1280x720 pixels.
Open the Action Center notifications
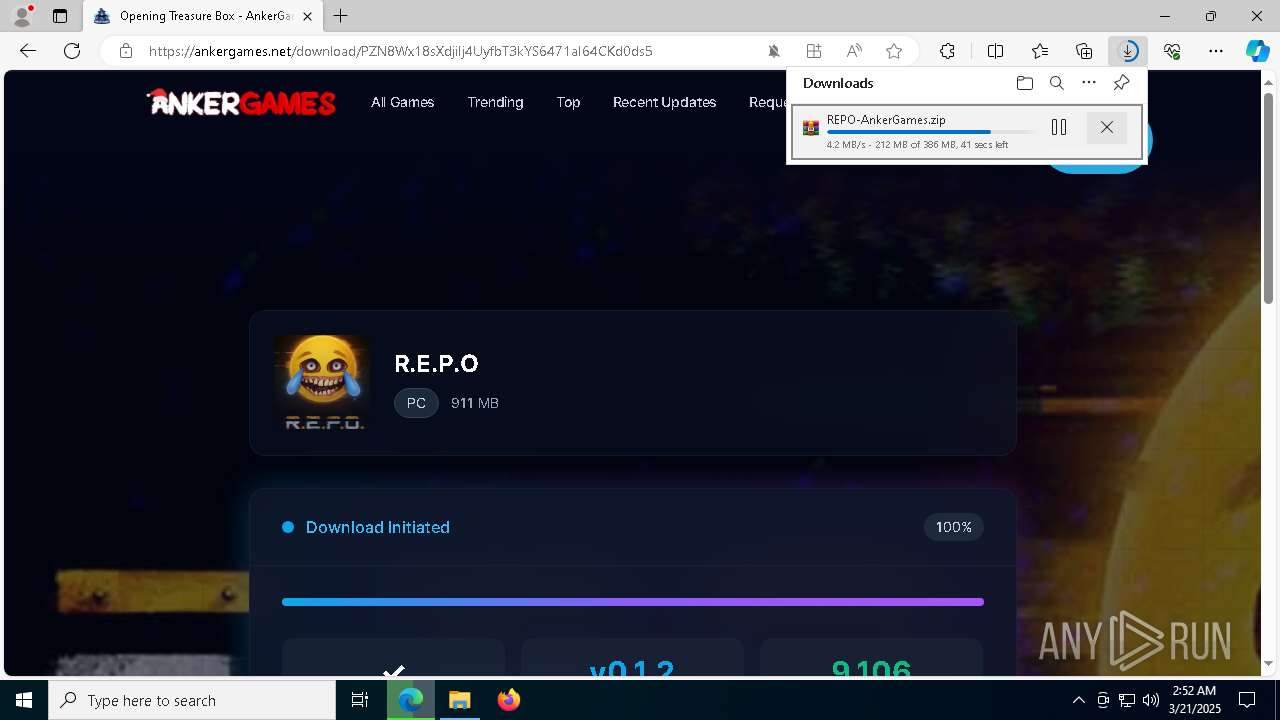pyautogui.click(x=1247, y=700)
